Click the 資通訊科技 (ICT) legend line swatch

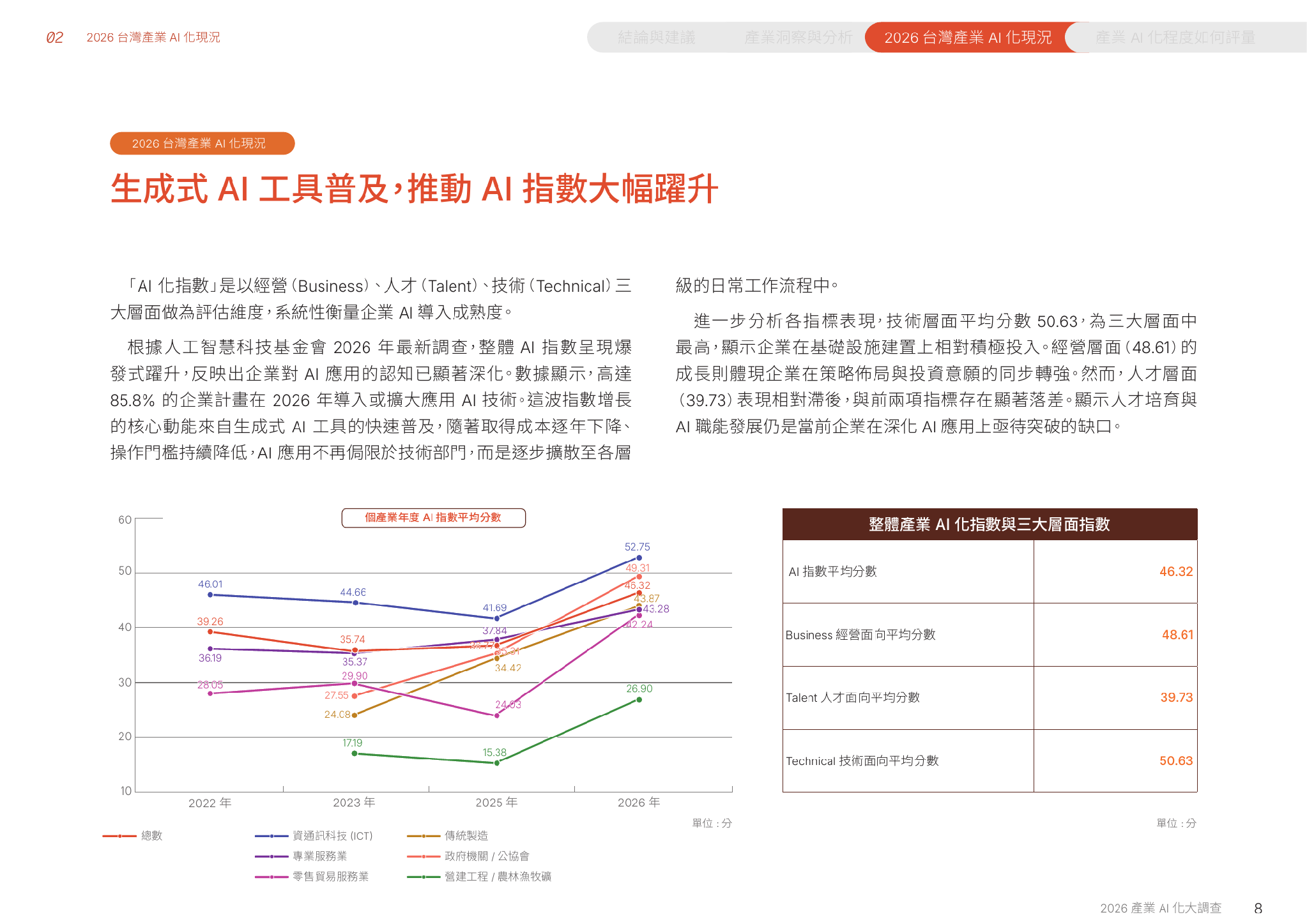click(x=271, y=836)
